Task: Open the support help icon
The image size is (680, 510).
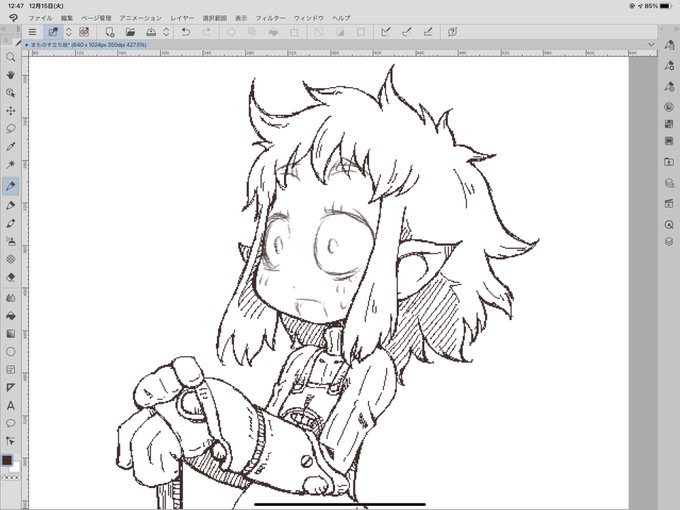Action: [452, 32]
